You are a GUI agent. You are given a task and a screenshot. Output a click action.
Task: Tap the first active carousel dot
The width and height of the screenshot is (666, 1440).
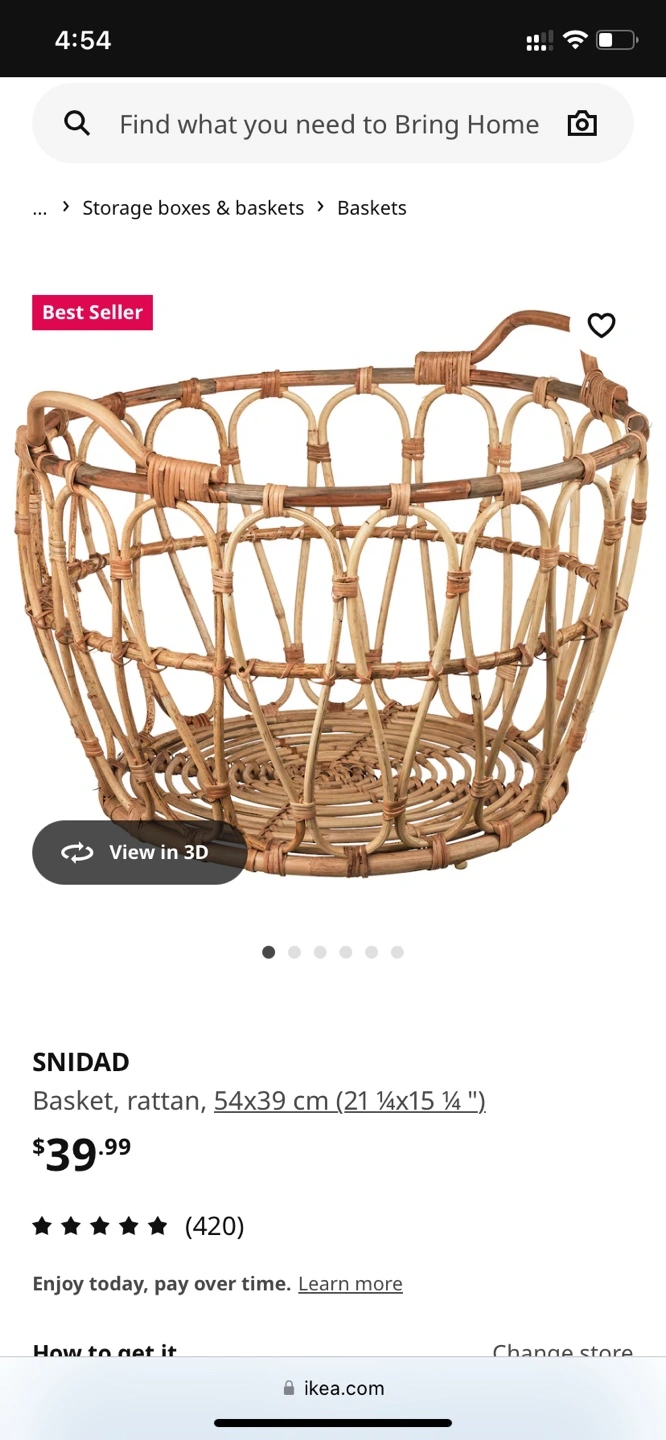[x=268, y=952]
